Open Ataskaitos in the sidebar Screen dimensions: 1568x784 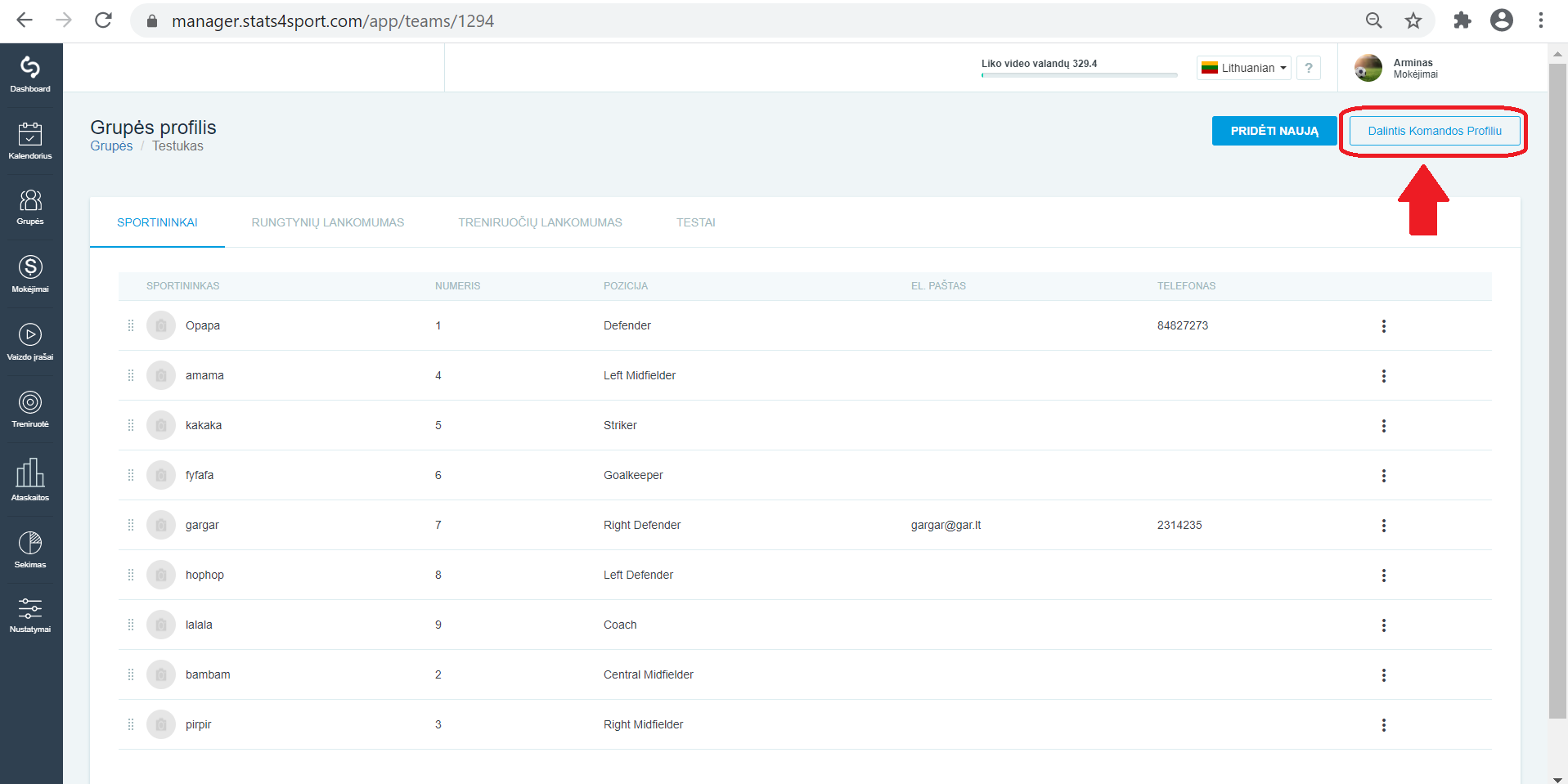point(30,480)
